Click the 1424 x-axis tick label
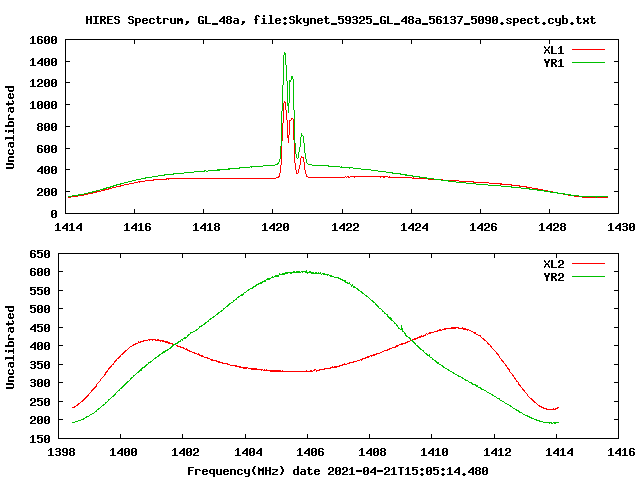 click(x=414, y=227)
